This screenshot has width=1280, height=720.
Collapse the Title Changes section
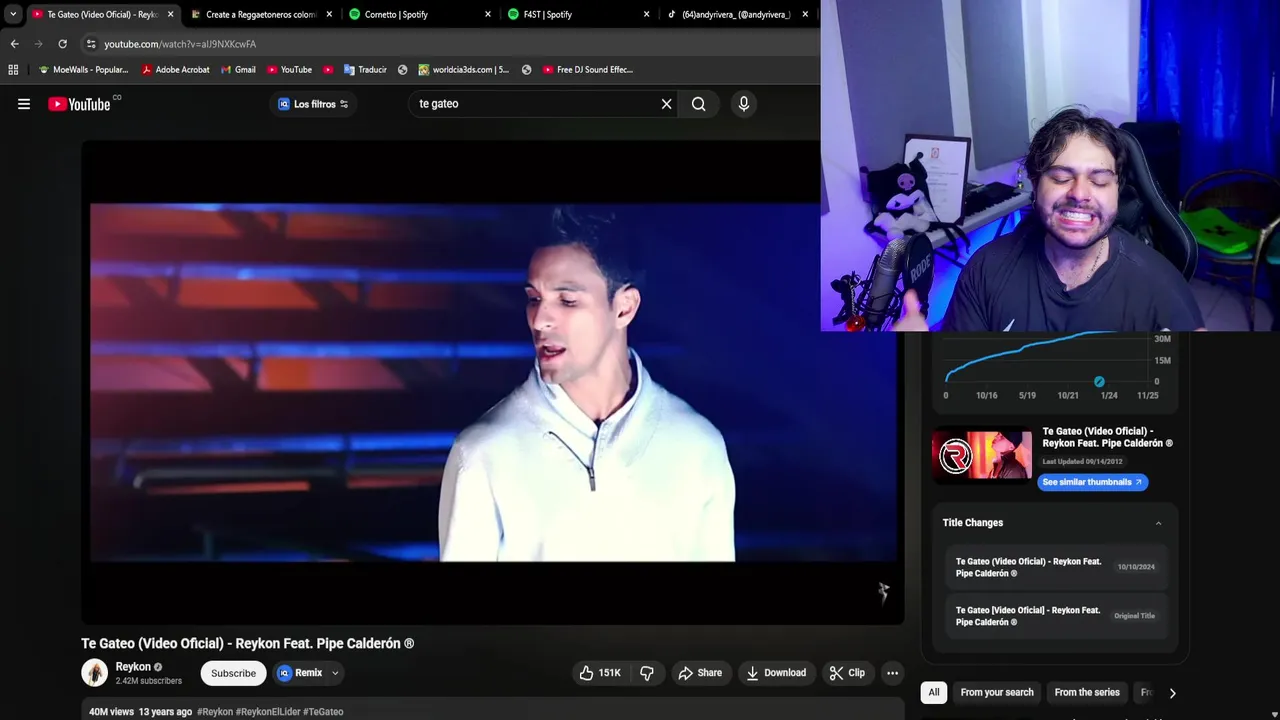1158,523
